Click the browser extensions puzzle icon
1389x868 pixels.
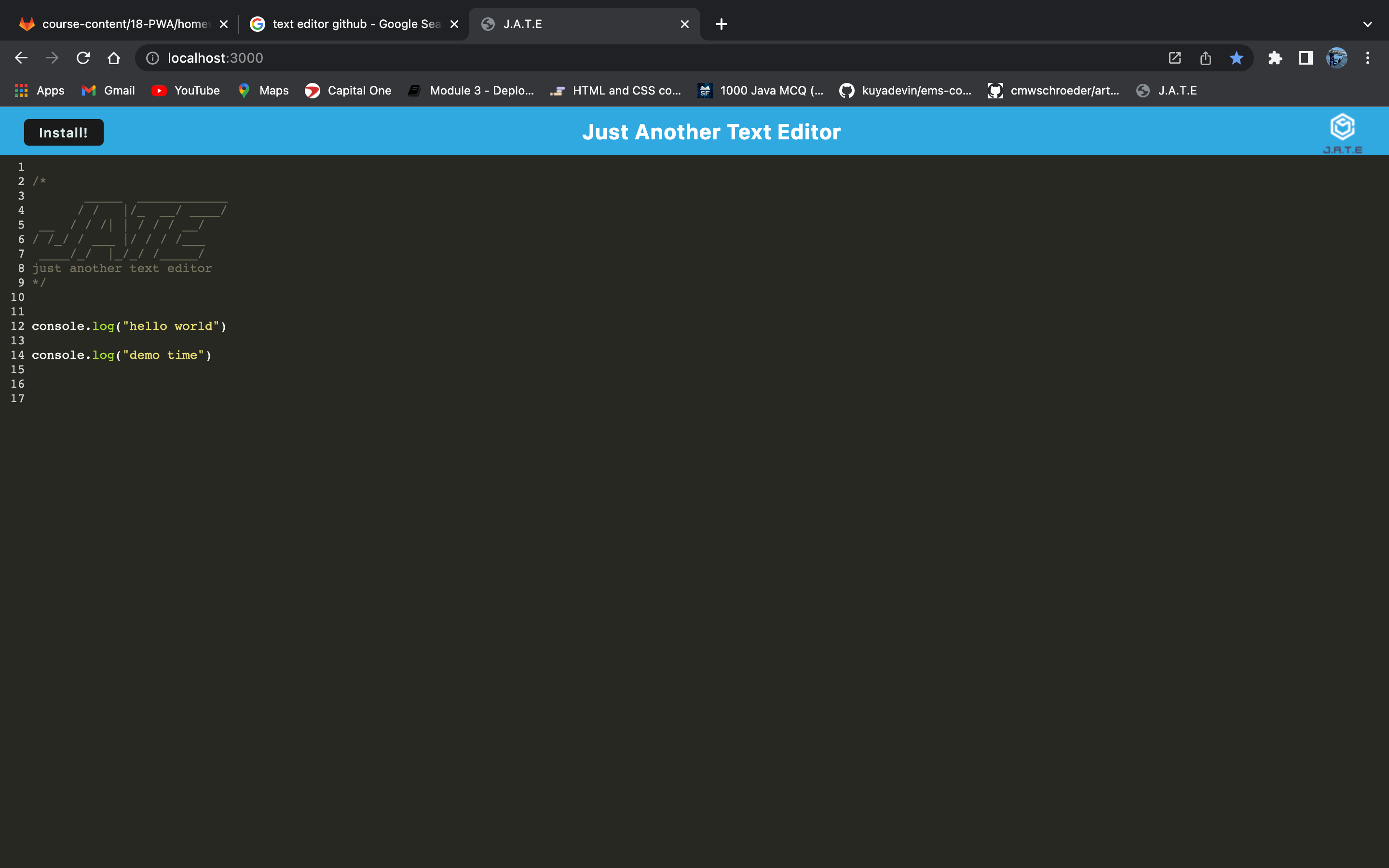[1275, 57]
